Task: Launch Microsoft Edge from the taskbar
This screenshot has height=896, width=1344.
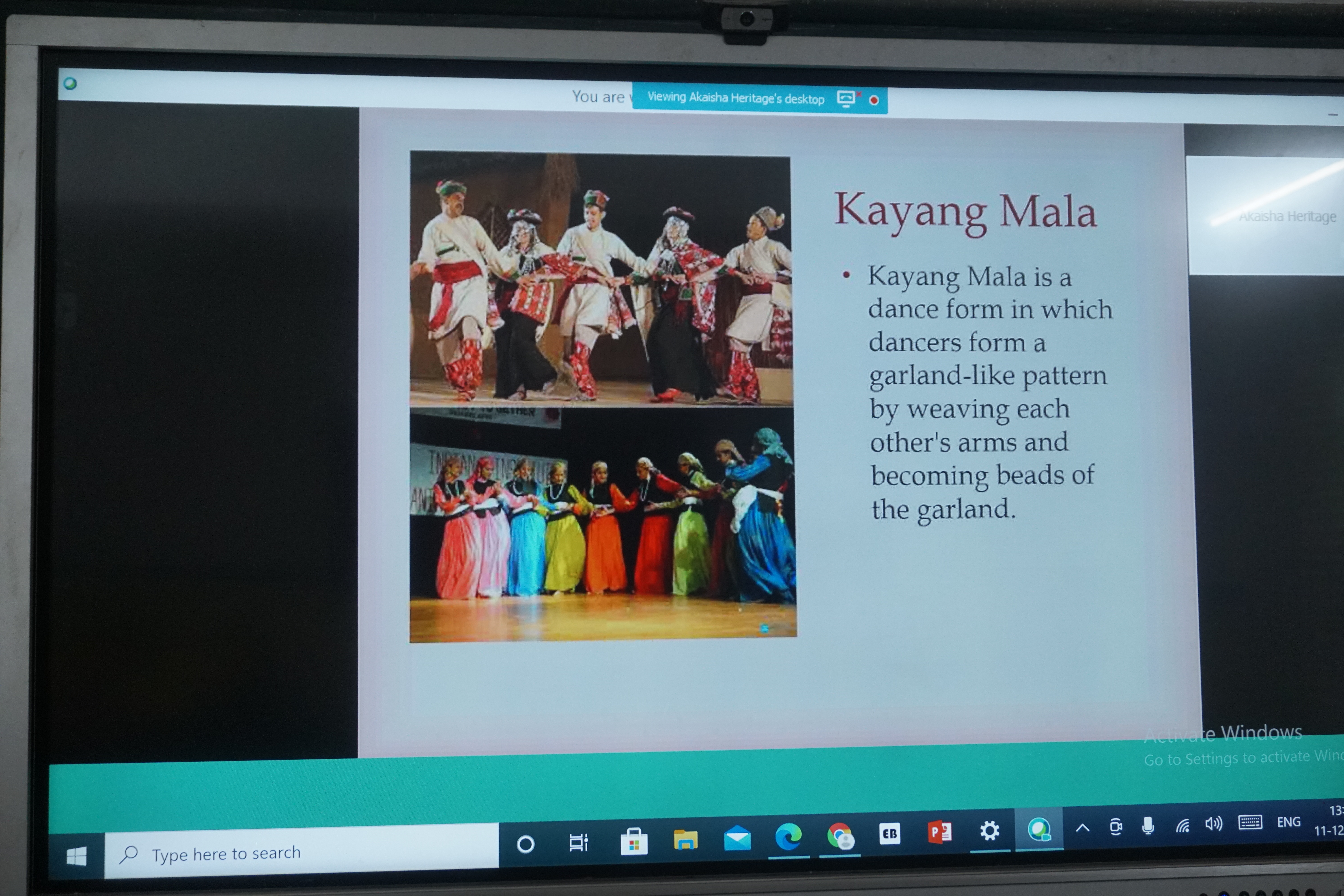Action: 788,837
